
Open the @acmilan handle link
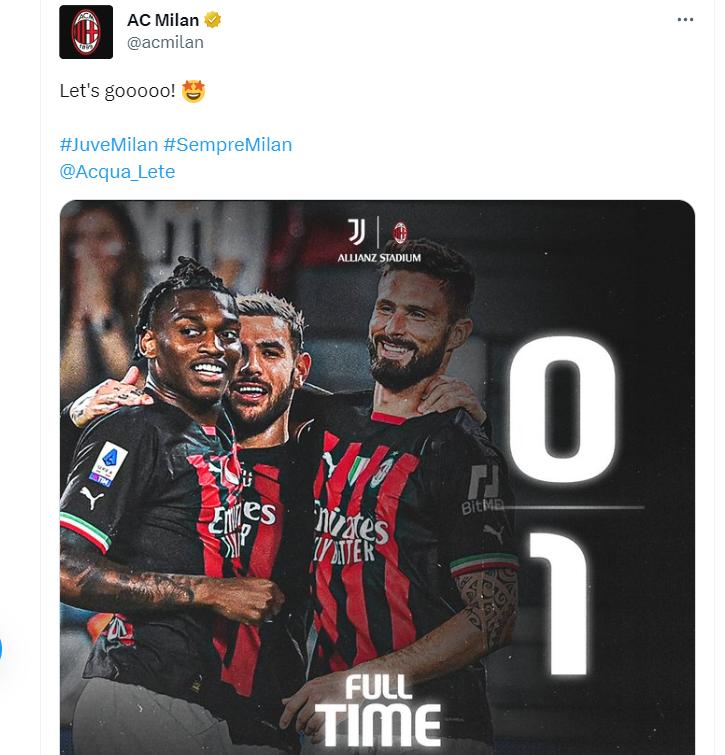pyautogui.click(x=165, y=42)
